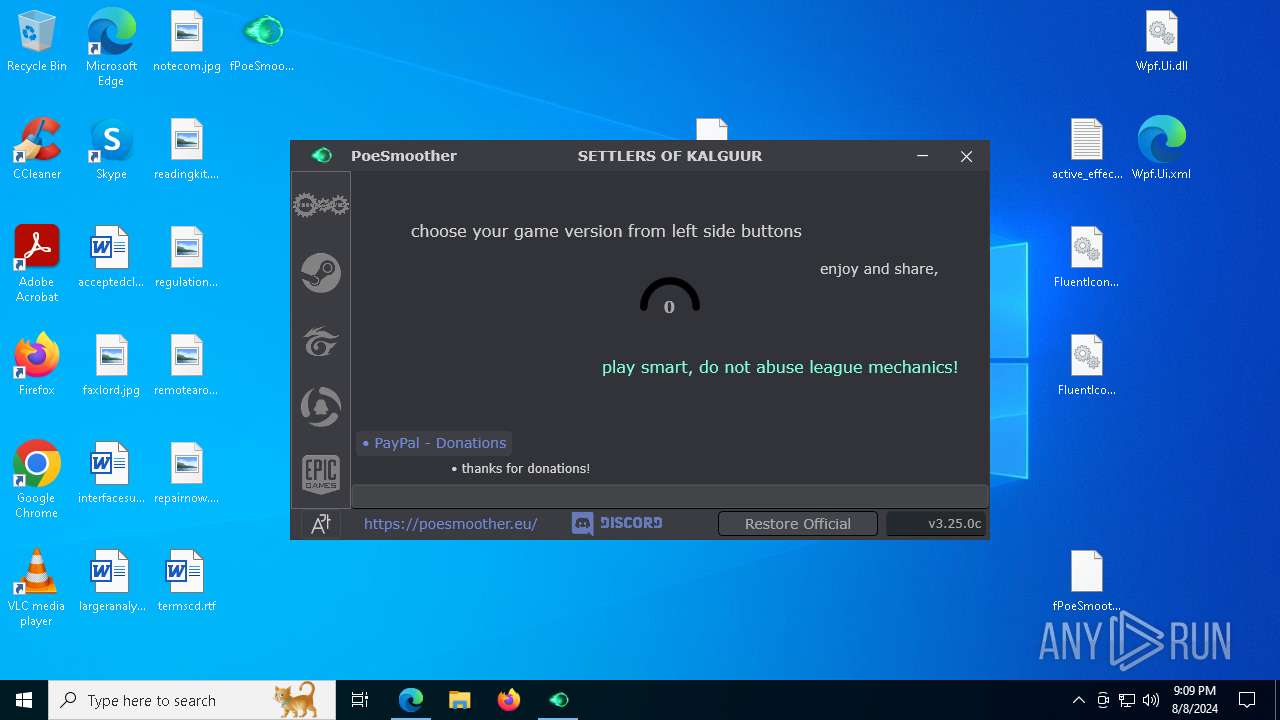Open the Recycle Bin desktop icon
The width and height of the screenshot is (1280, 720).
pyautogui.click(x=37, y=41)
